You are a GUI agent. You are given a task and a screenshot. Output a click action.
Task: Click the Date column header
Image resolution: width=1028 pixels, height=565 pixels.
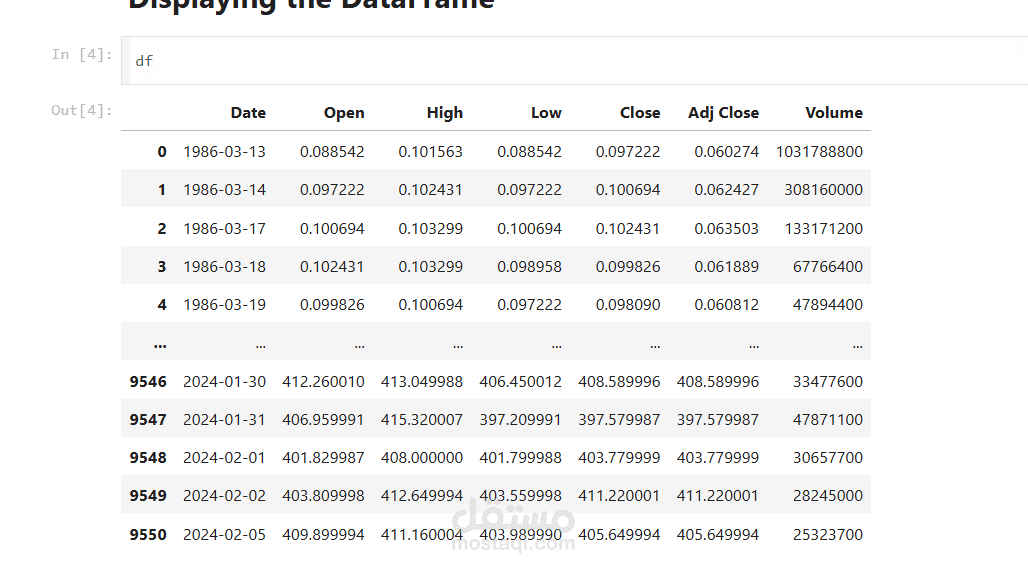pyautogui.click(x=248, y=113)
